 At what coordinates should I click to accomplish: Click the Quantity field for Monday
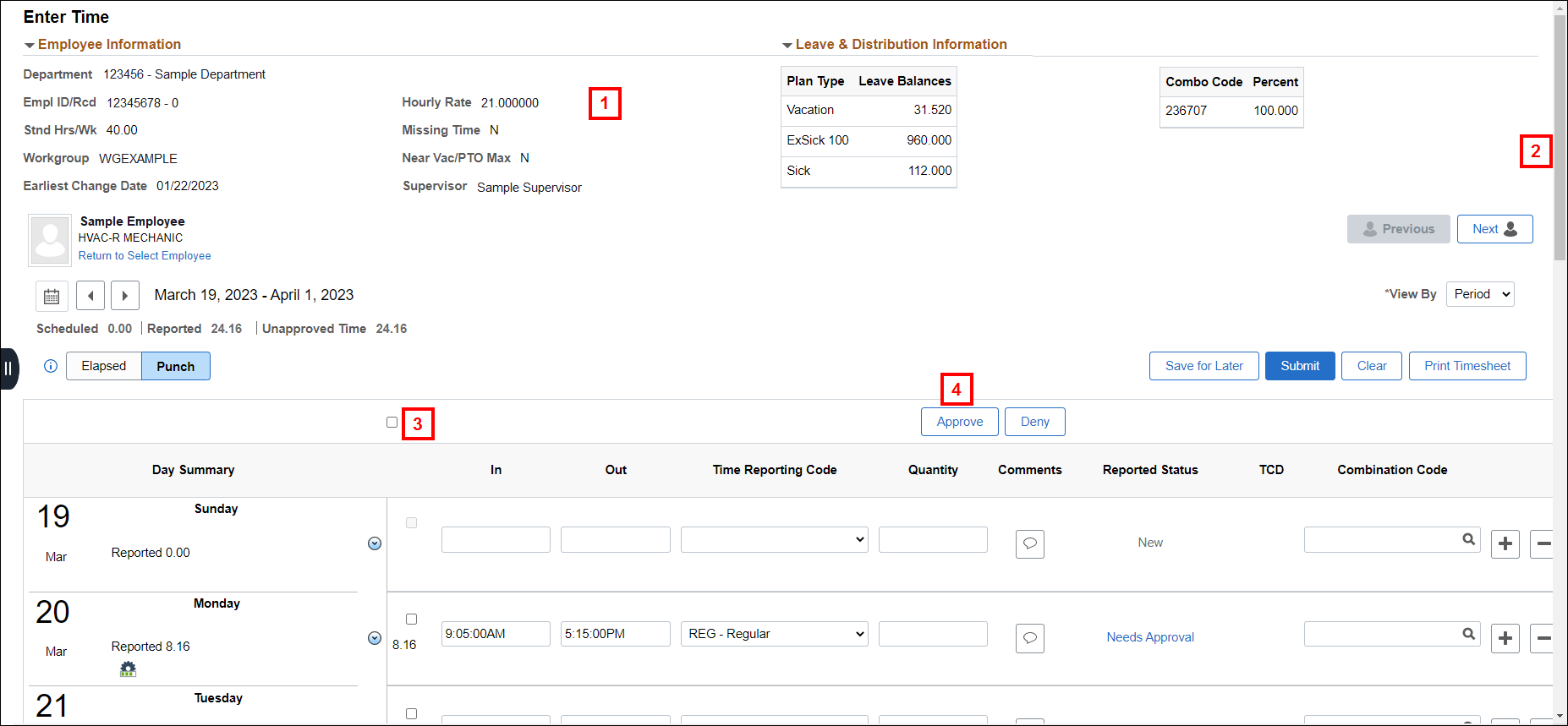[933, 634]
